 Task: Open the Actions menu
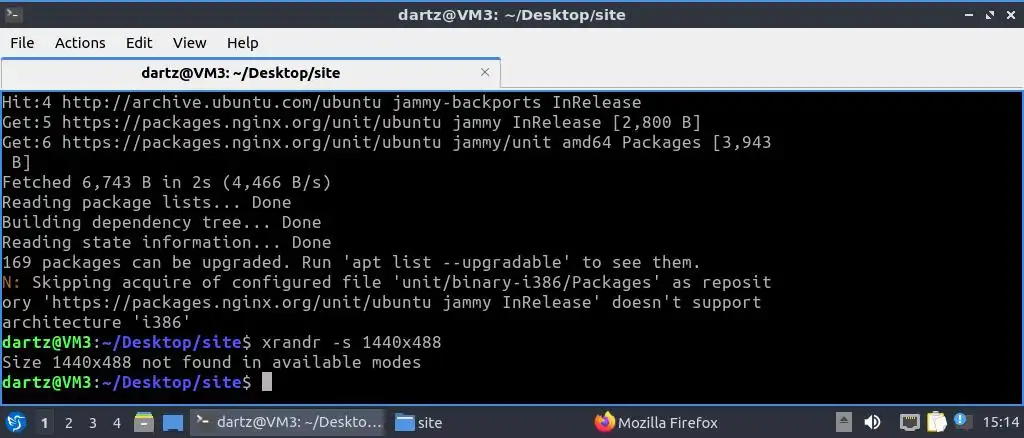tap(80, 43)
